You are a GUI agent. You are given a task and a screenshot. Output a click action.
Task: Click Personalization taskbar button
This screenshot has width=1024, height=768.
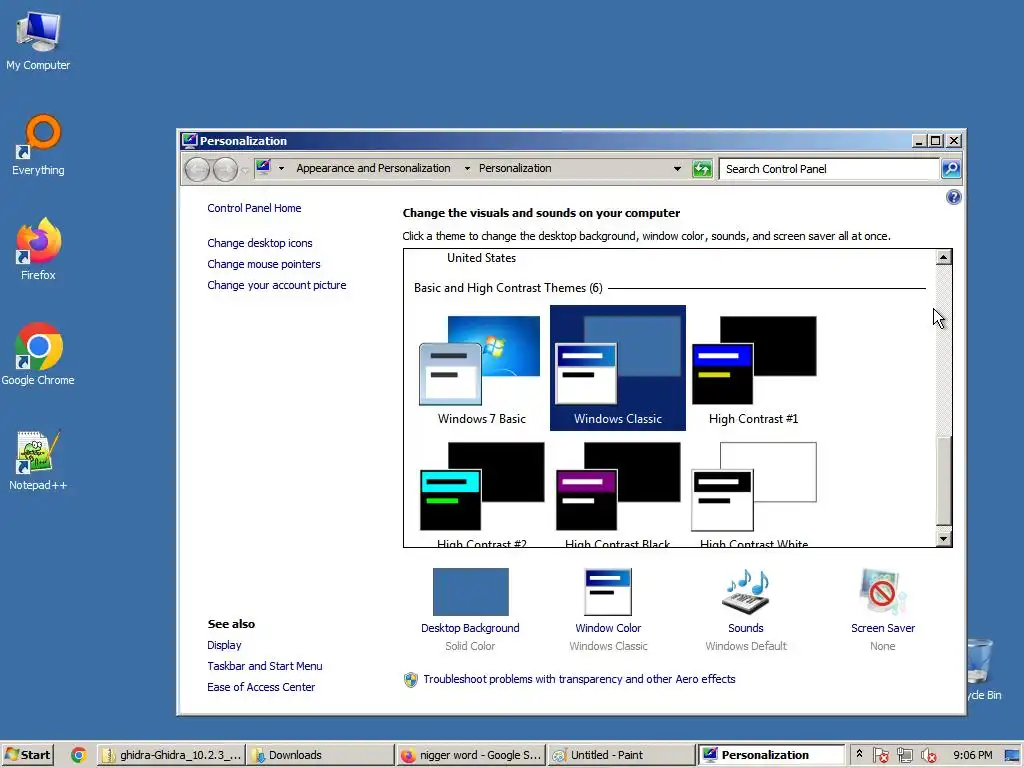[771, 755]
